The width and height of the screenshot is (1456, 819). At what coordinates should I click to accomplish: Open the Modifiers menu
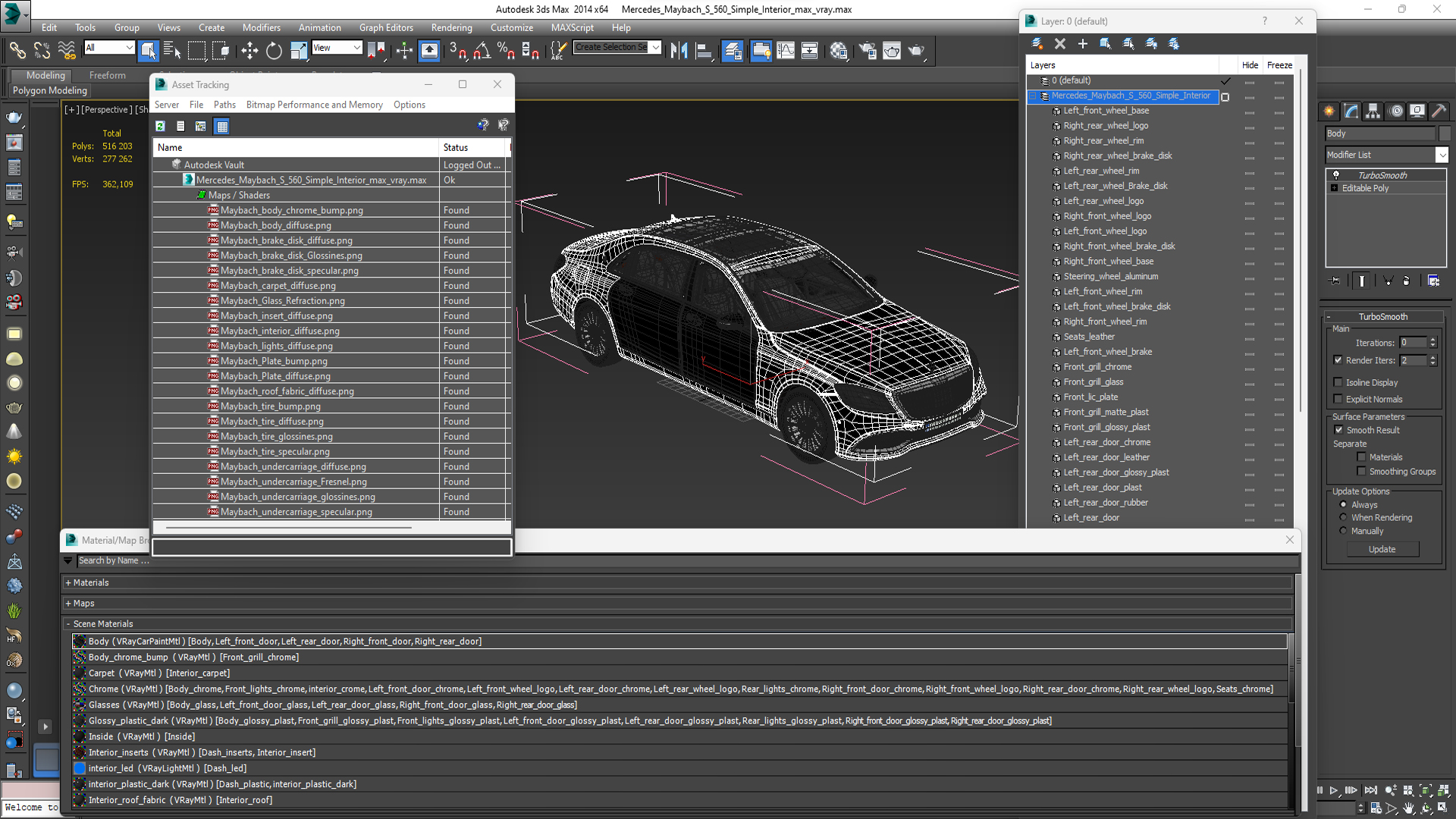coord(262,27)
